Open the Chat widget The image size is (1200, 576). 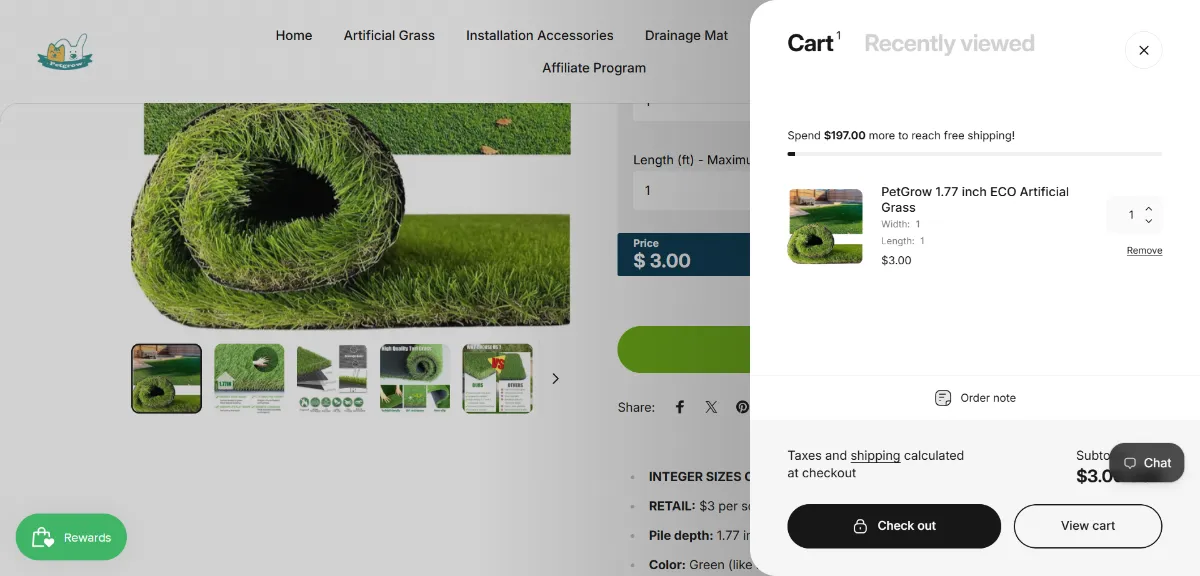coord(1147,463)
